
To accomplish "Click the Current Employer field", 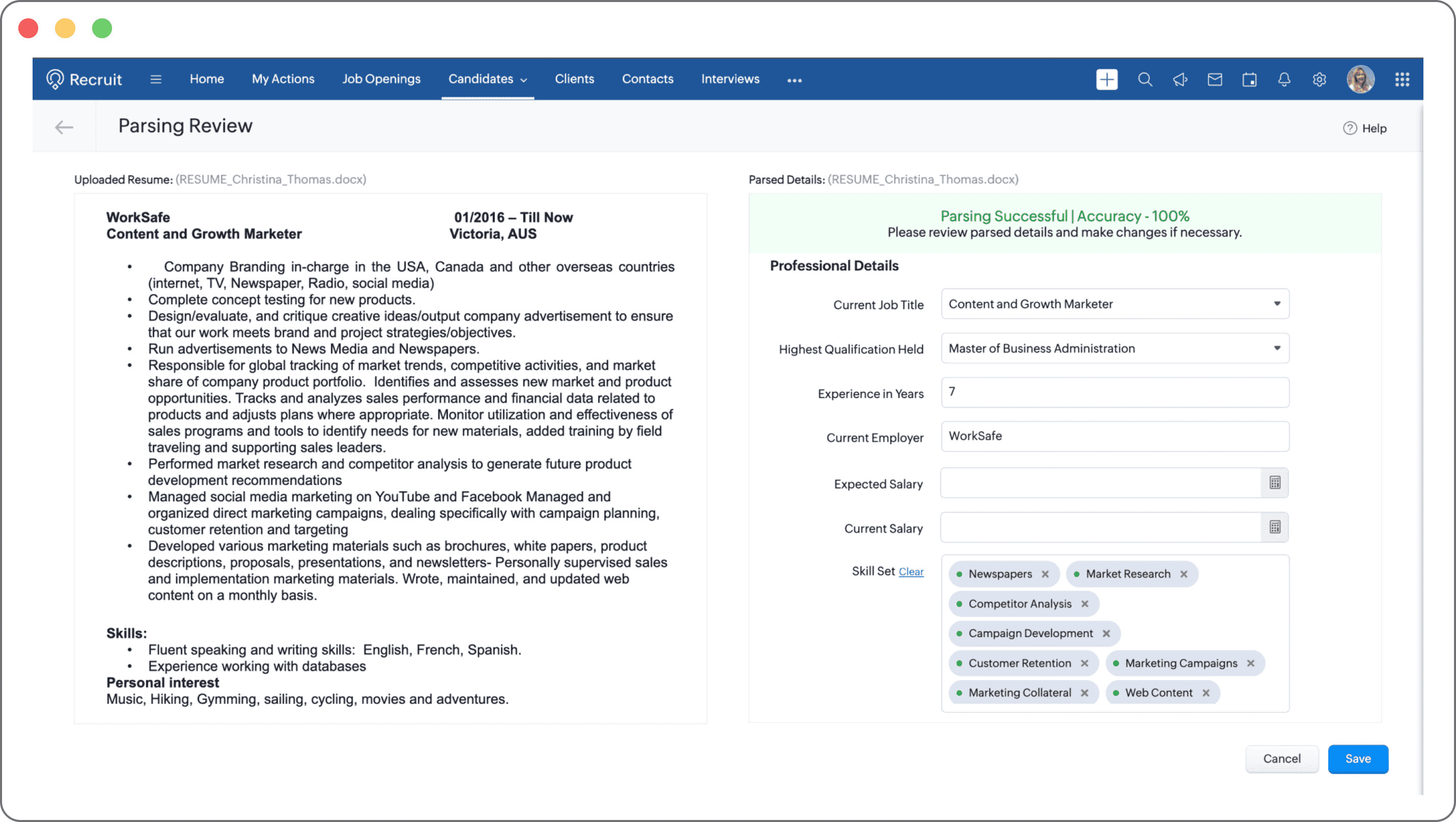I will [x=1114, y=436].
